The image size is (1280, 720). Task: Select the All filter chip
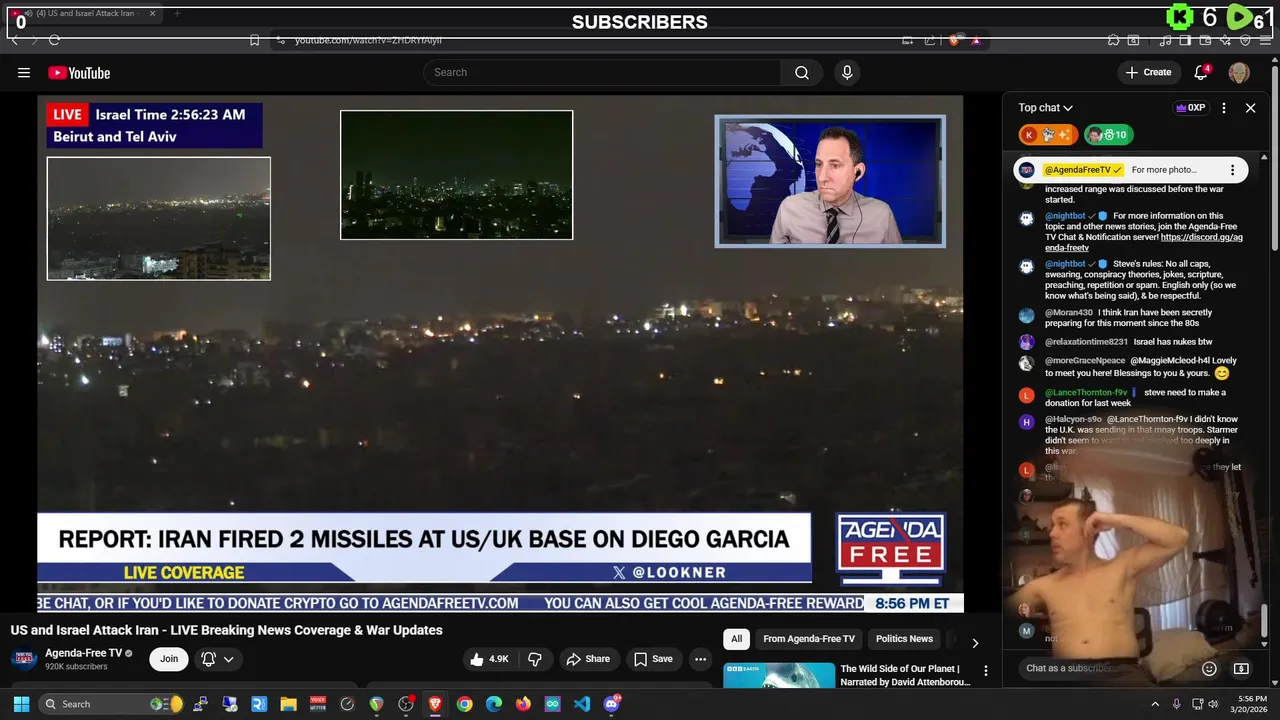click(736, 639)
